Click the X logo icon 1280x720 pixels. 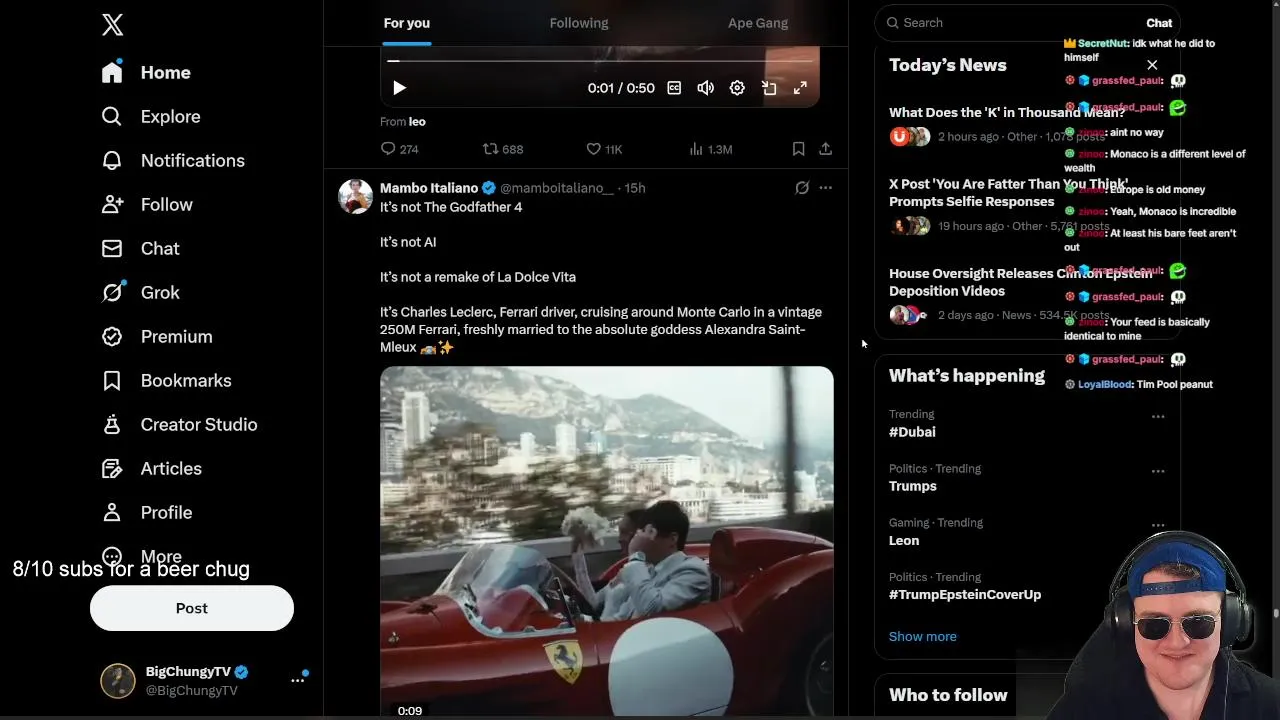[x=112, y=25]
